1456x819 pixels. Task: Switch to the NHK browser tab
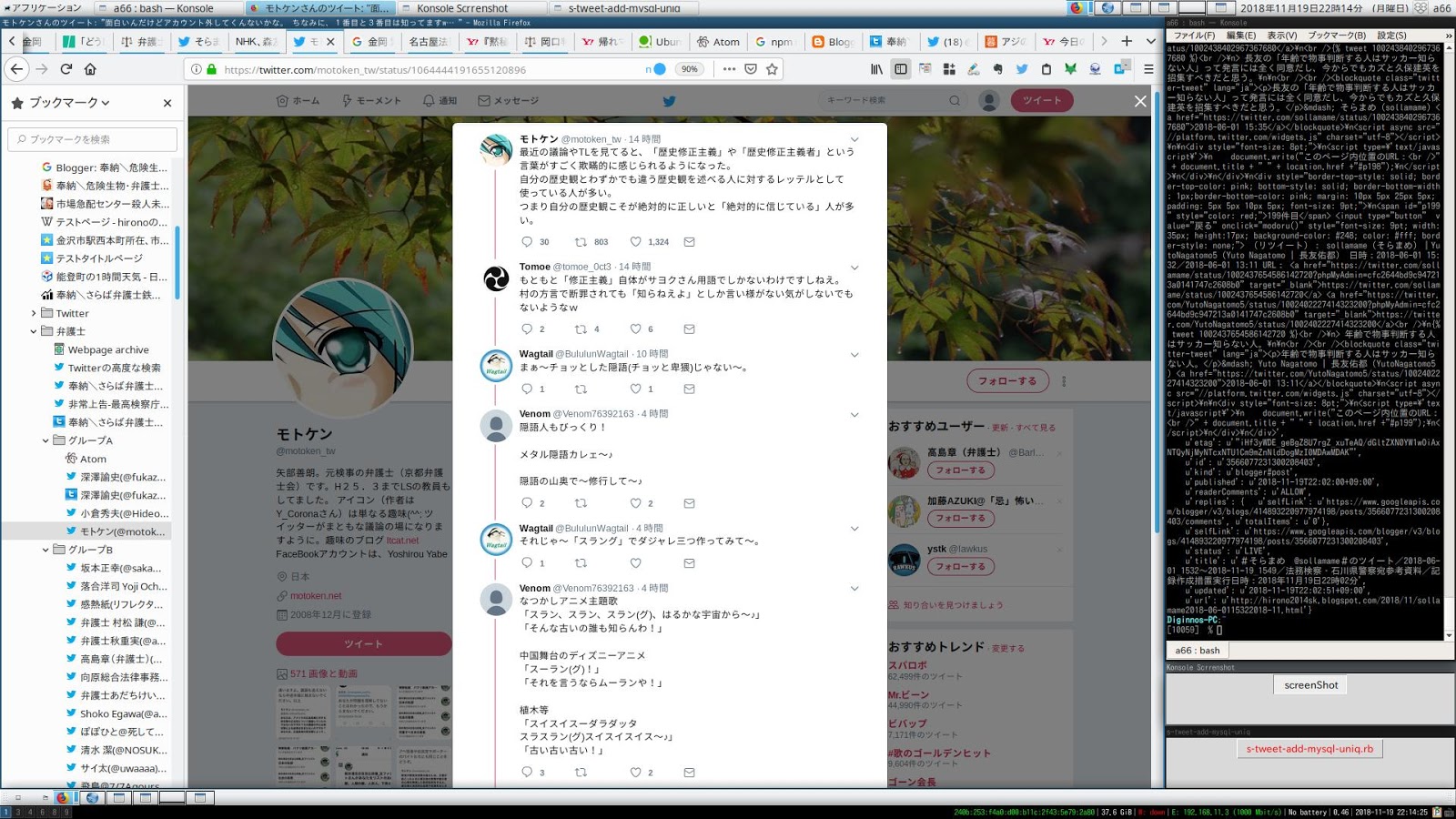(x=256, y=41)
